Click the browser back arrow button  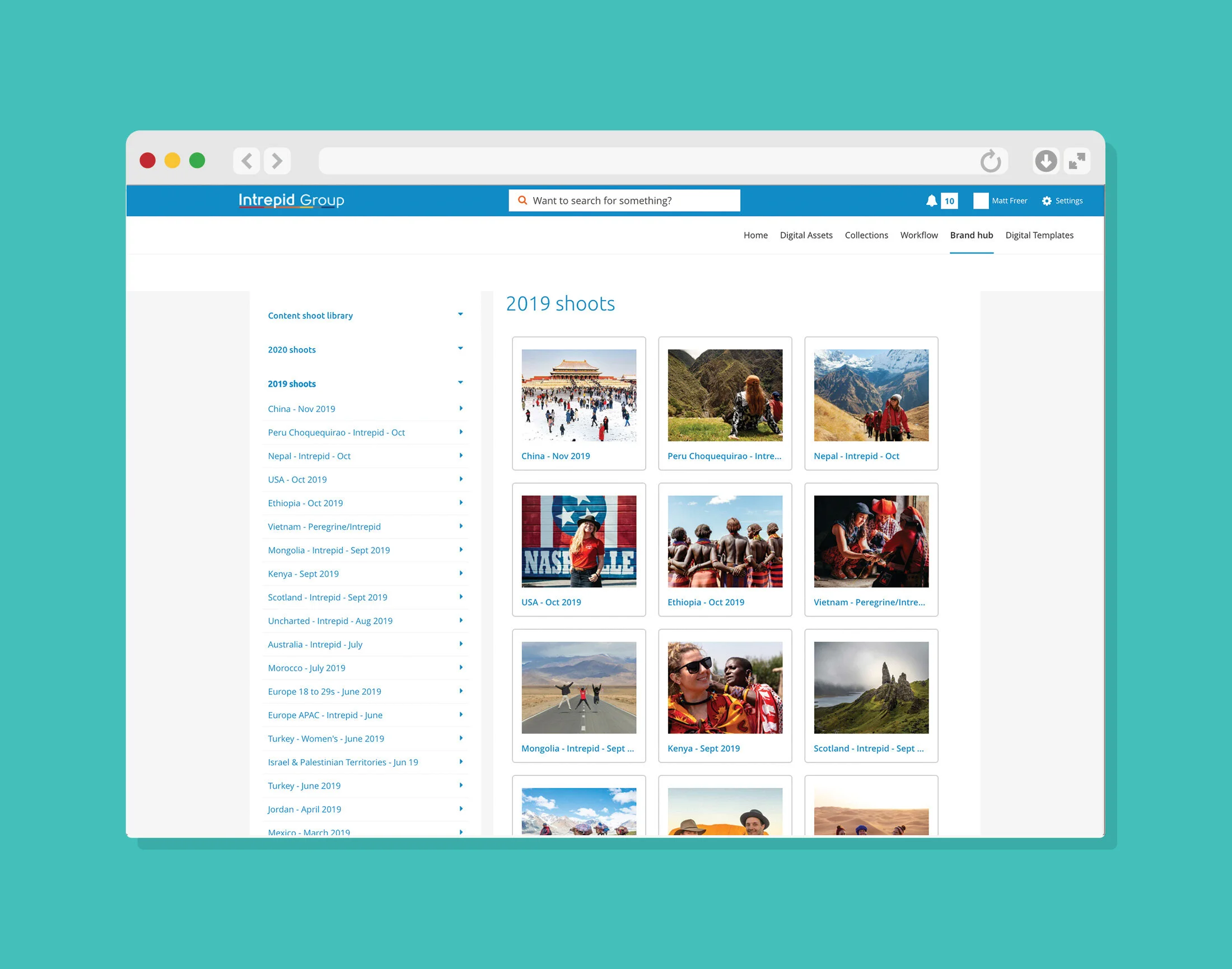(247, 161)
